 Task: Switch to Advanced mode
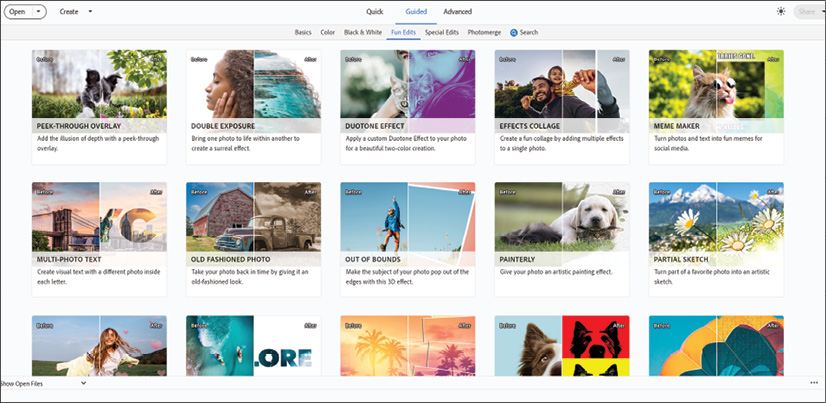tap(458, 12)
